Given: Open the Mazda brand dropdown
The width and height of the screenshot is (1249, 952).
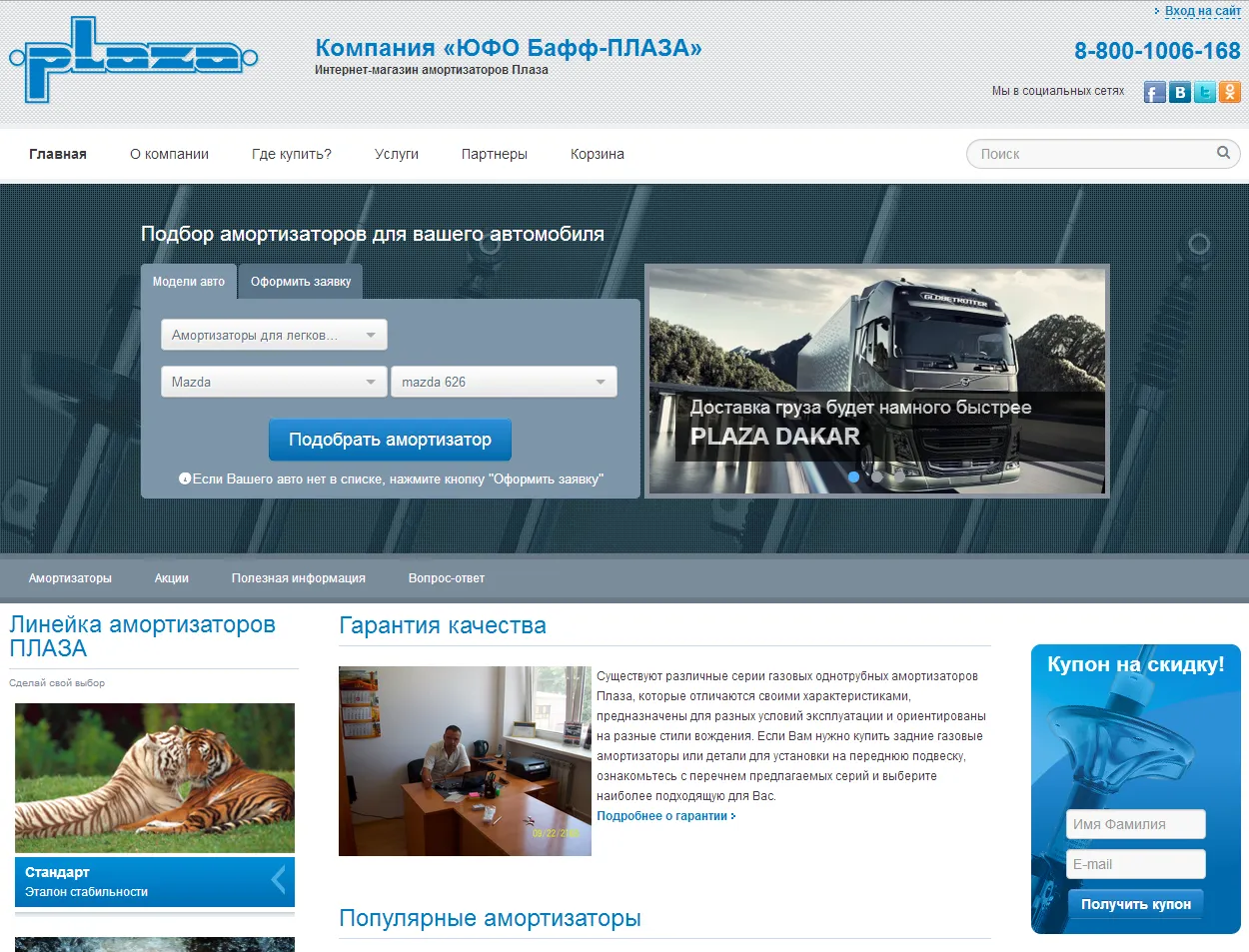Looking at the screenshot, I should click(x=274, y=382).
